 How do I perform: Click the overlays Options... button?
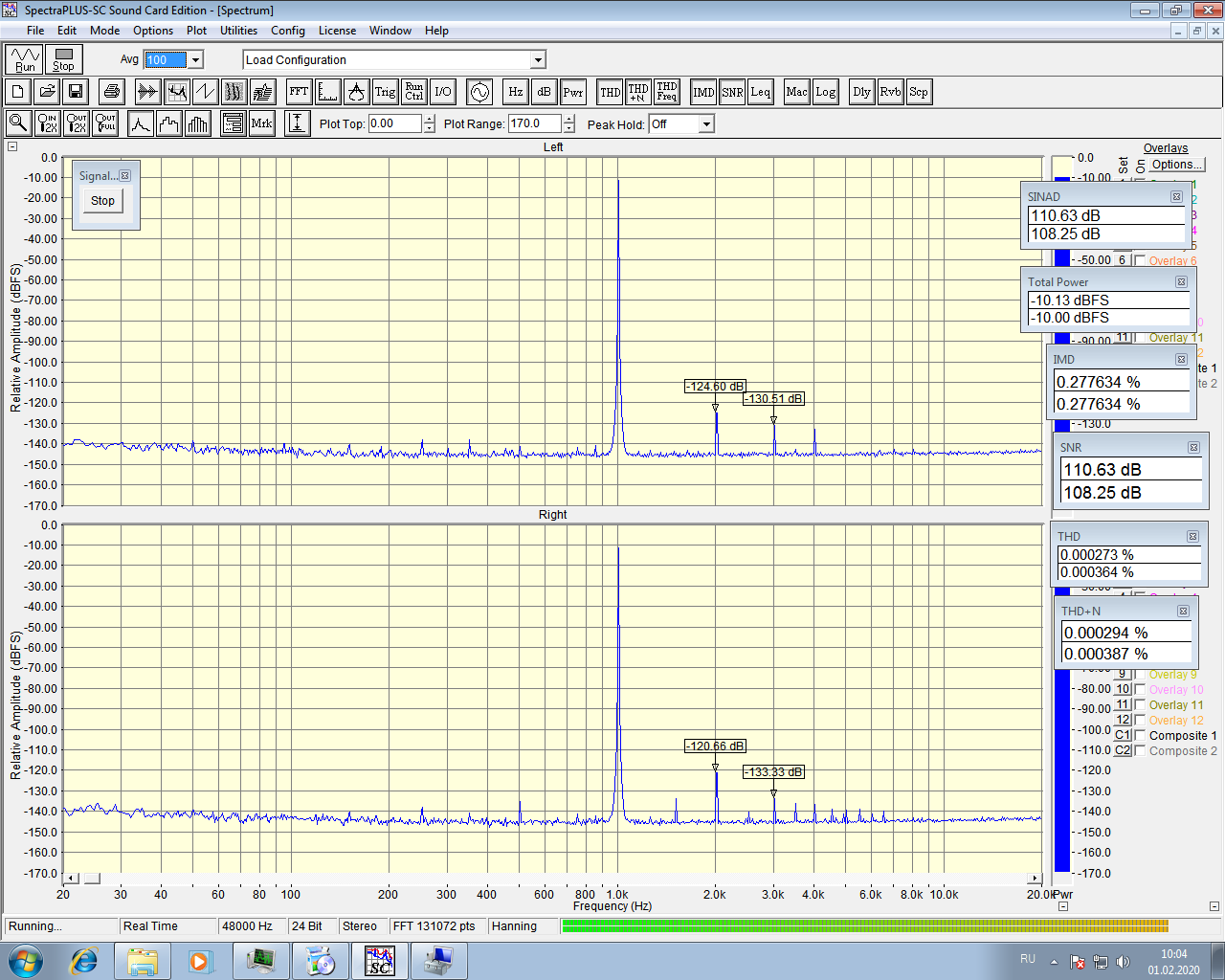pyautogui.click(x=1176, y=165)
